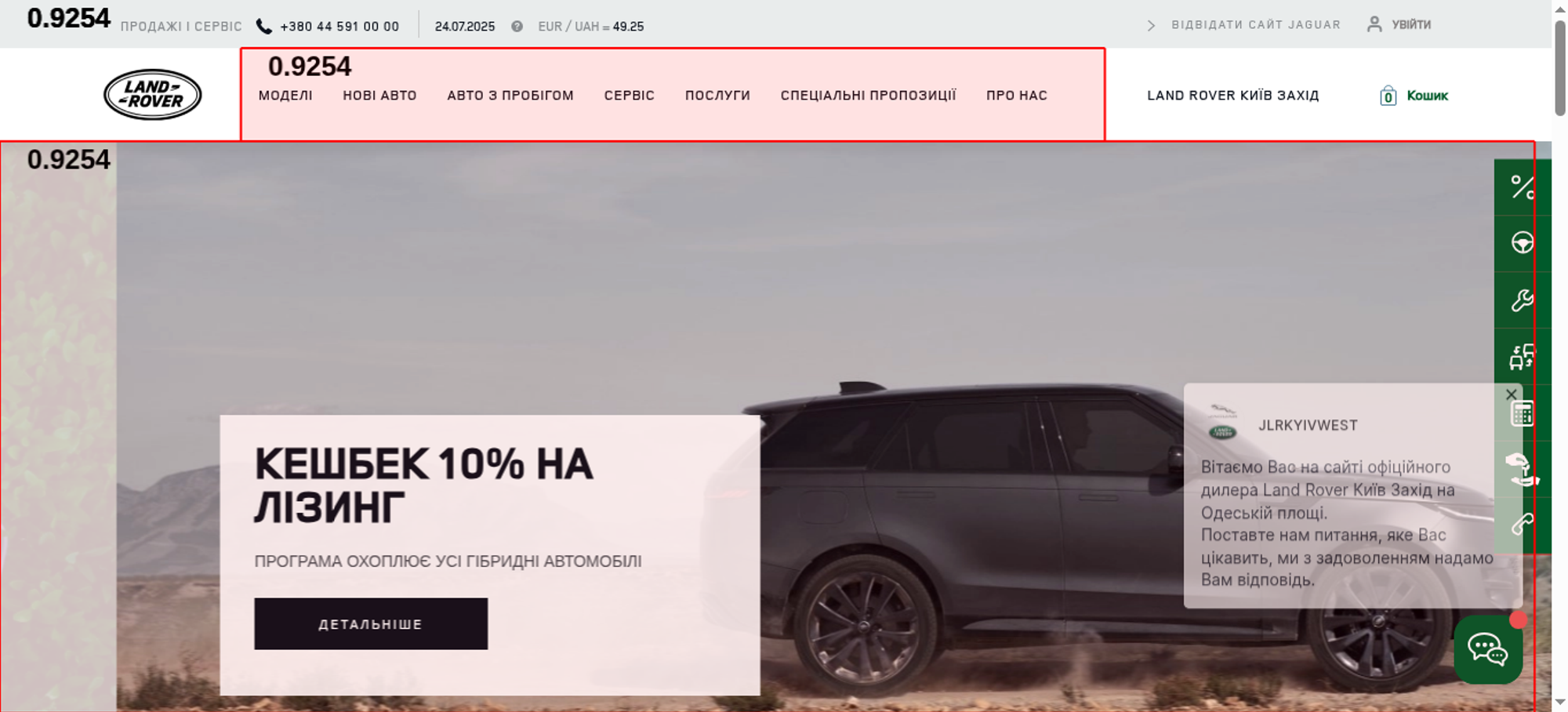1568x712 pixels.
Task: Open the Кошик shopping cart
Action: [x=1414, y=96]
